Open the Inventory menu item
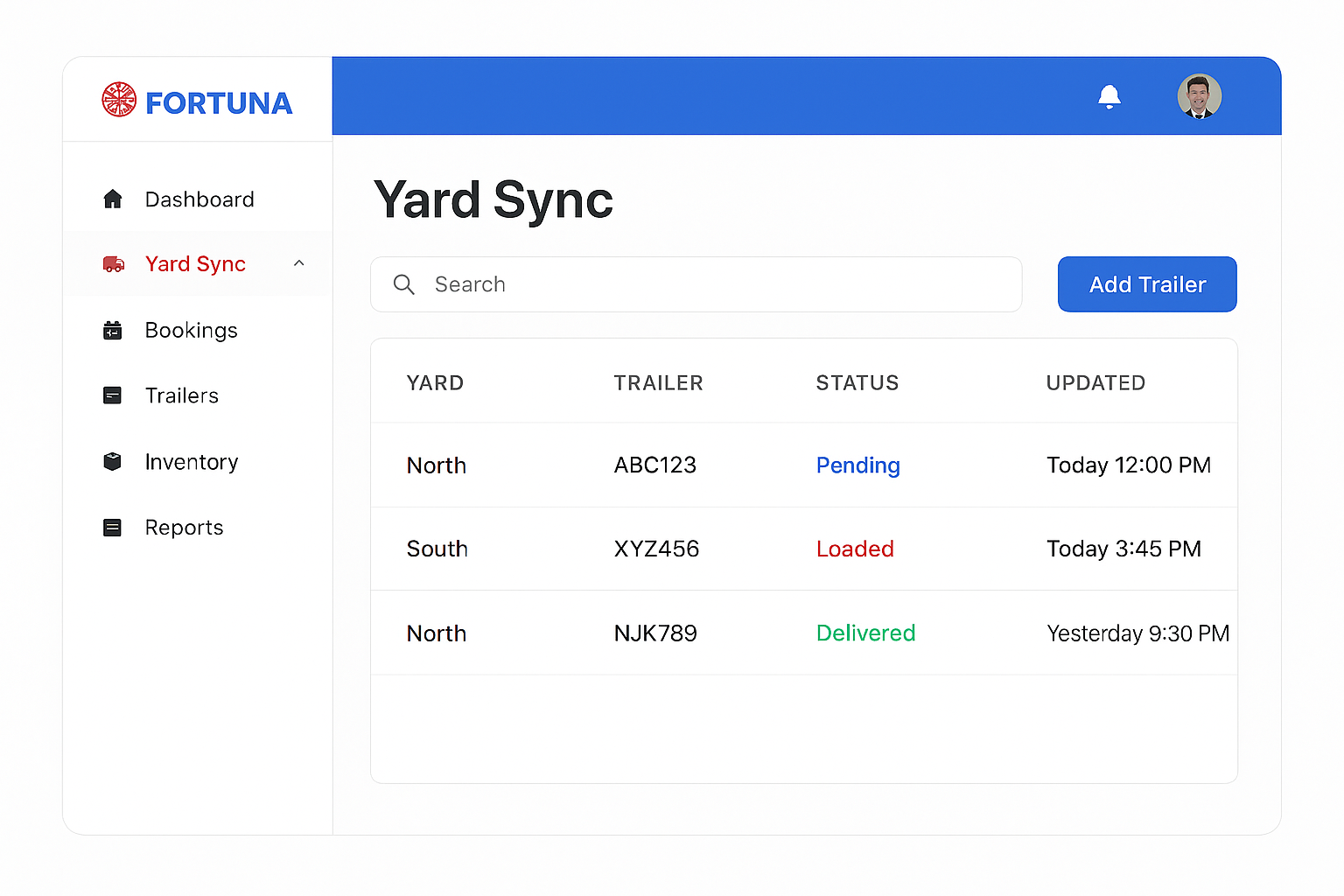 [191, 462]
